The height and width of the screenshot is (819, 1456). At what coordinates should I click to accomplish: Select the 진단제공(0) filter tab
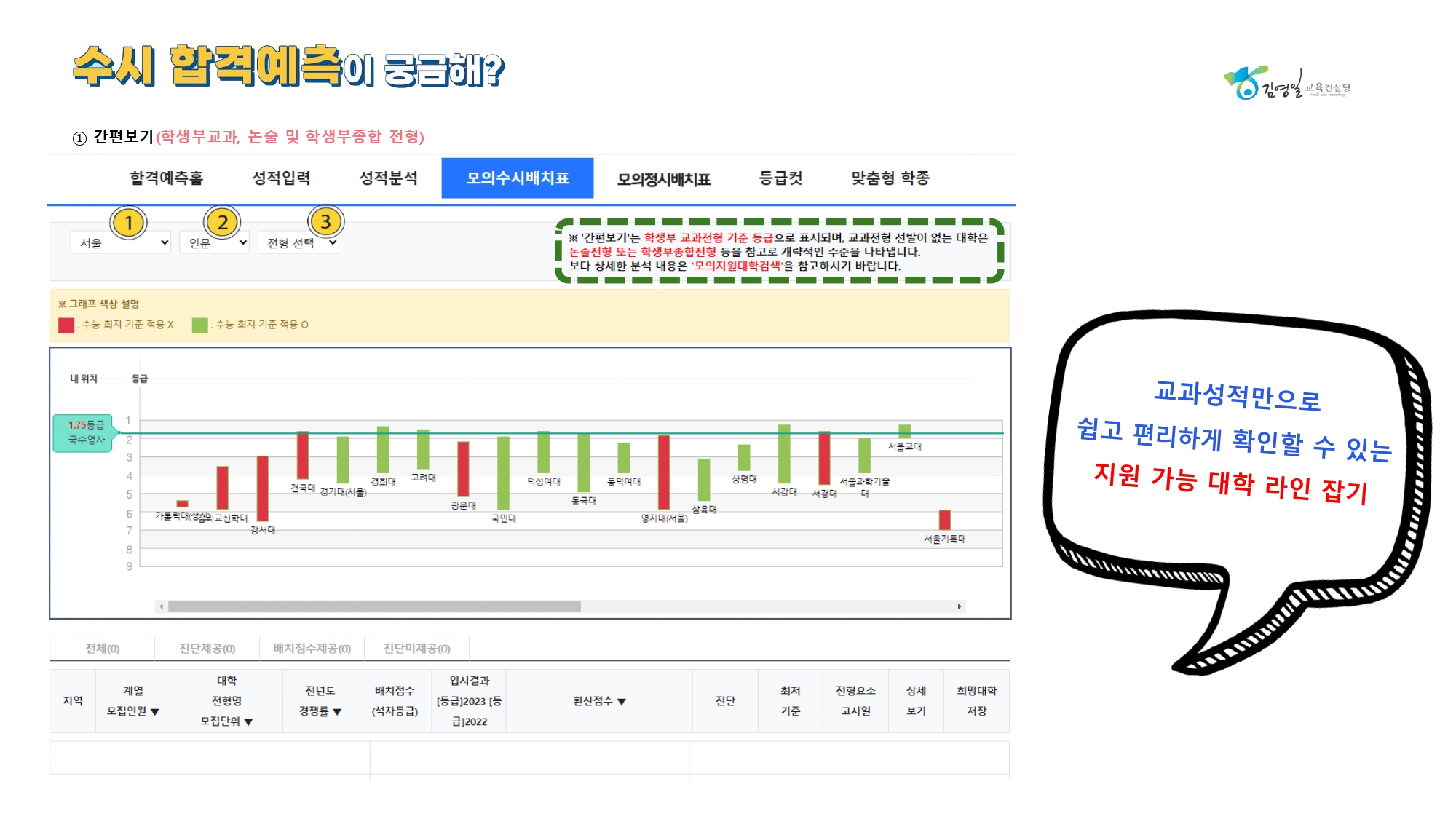207,649
